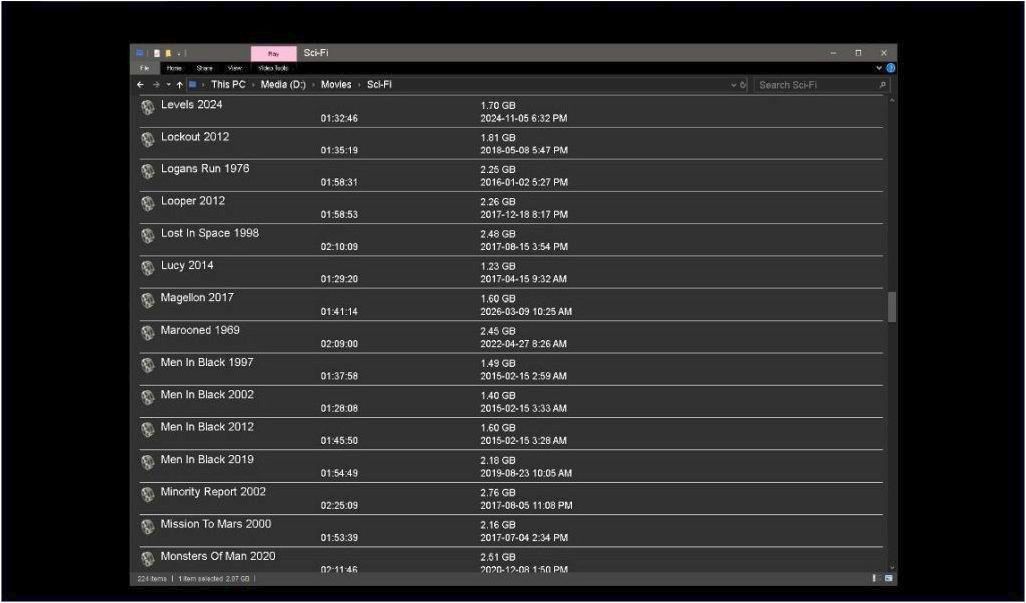Expand the ribbon with the chevron
This screenshot has height=603, width=1026.
coord(879,68)
